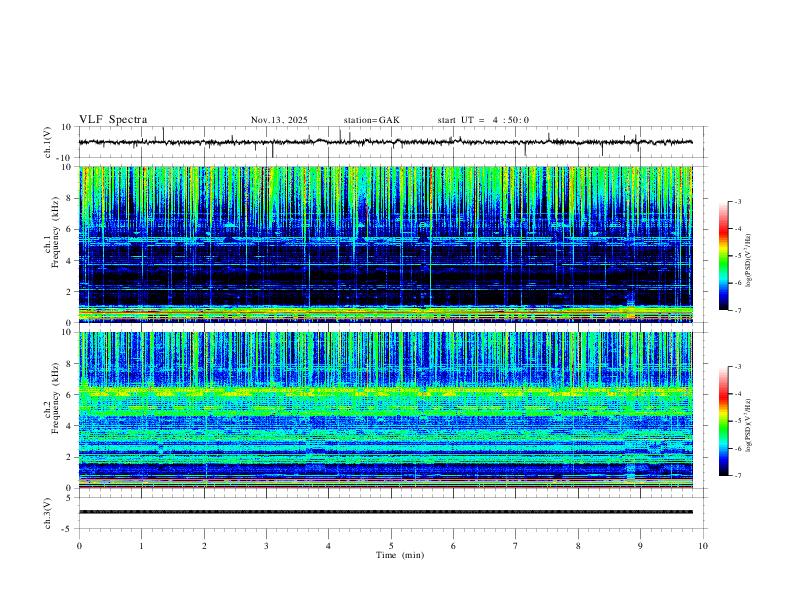The height and width of the screenshot is (612, 792).
Task: Select the ch.2 color bar log(PSD) label
Action: pyautogui.click(x=749, y=425)
